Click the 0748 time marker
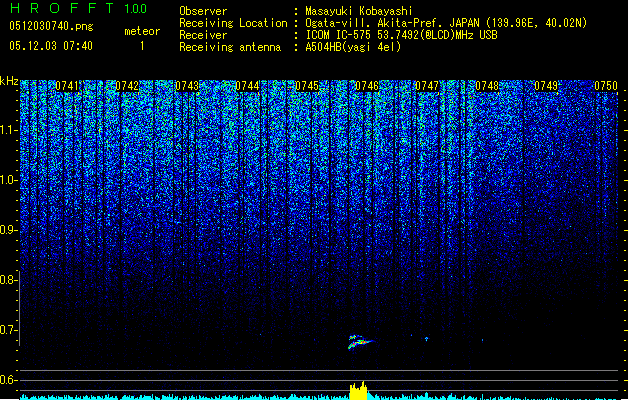629x400 pixels. pos(487,86)
